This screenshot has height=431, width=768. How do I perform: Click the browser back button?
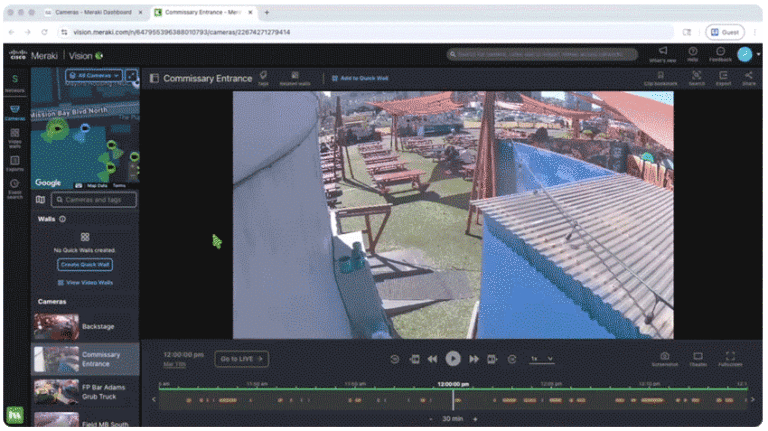coord(12,32)
